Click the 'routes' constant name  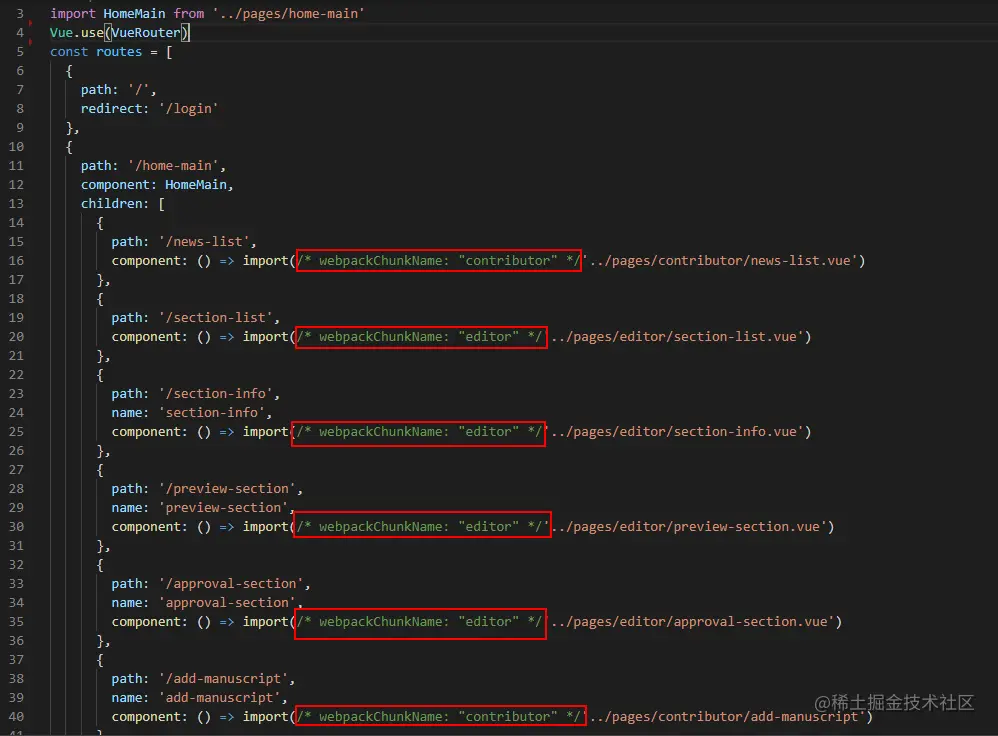(x=119, y=52)
